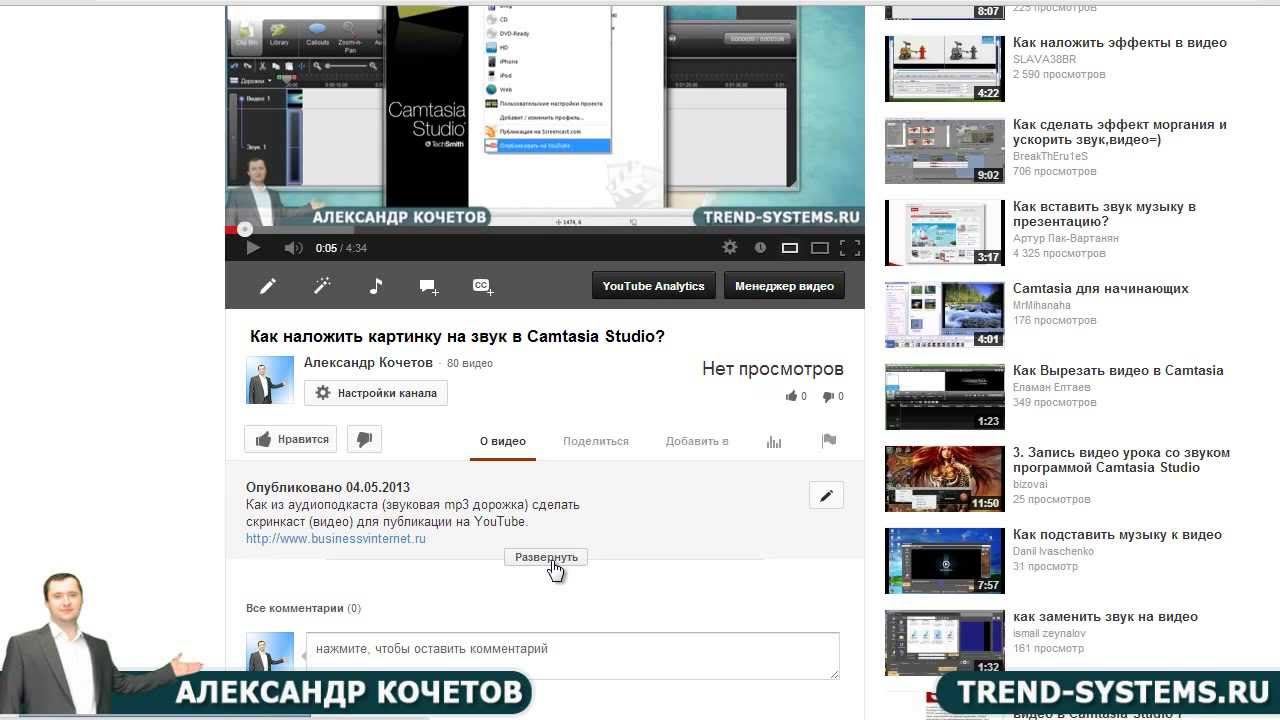Click the 7:57 duration thumbnail

click(x=945, y=560)
